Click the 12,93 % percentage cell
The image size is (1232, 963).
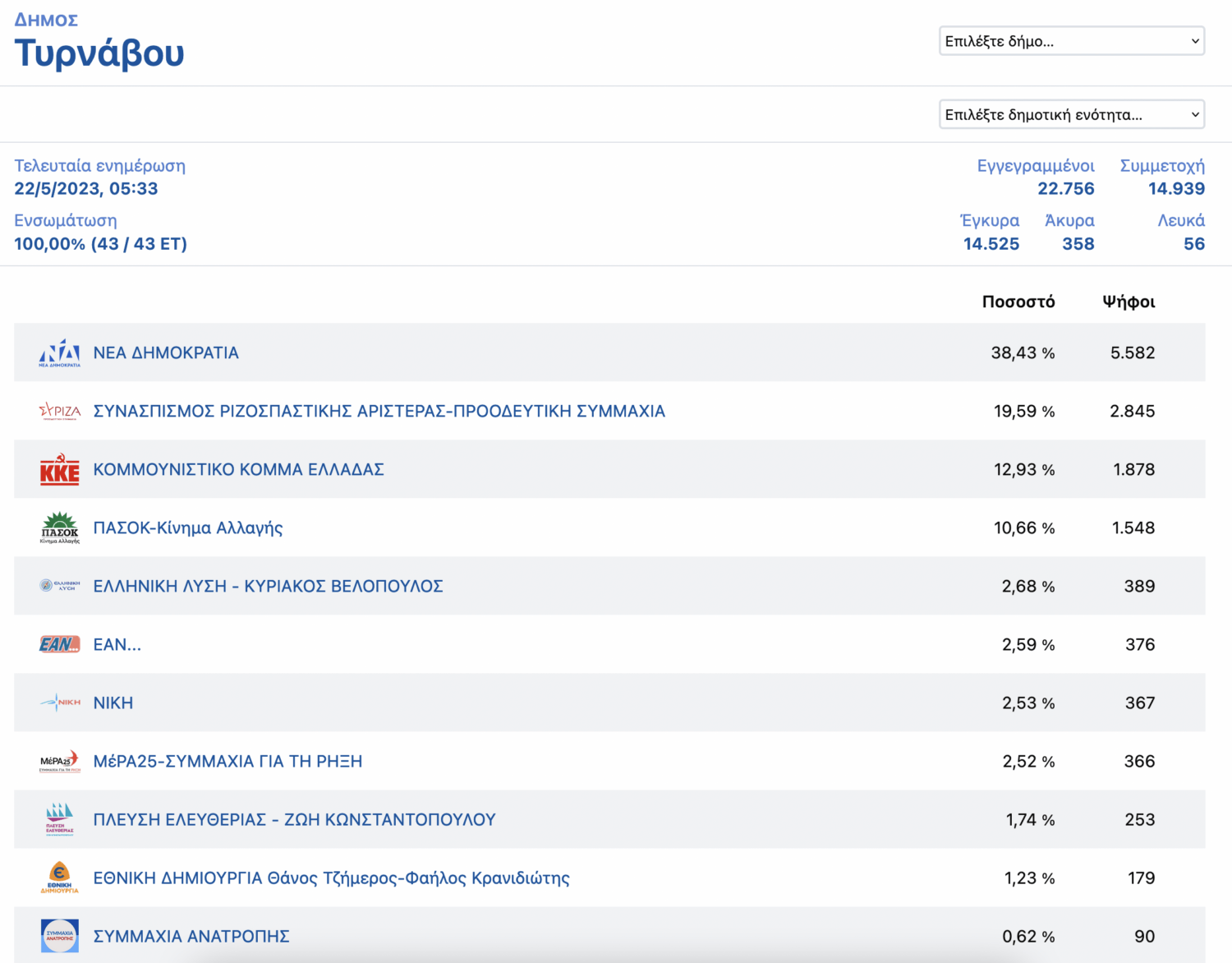(x=1024, y=469)
